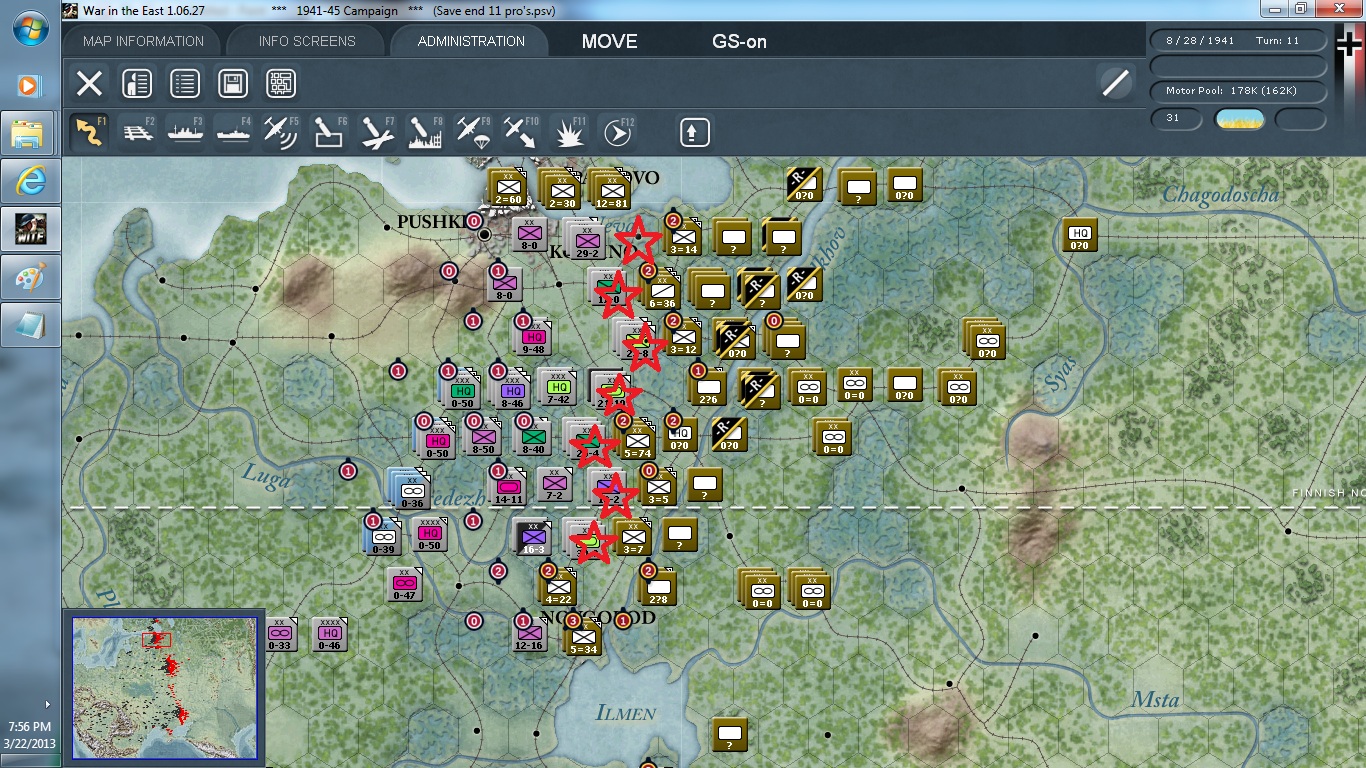Select Air recon mode F5 icon
The width and height of the screenshot is (1366, 768).
pos(281,132)
